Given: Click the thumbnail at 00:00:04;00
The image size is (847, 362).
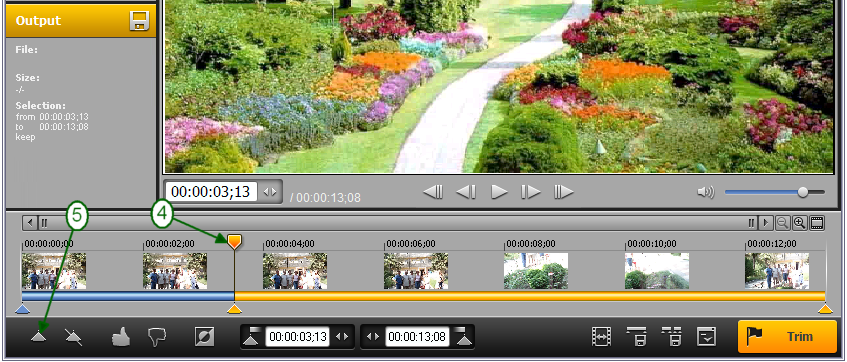Looking at the screenshot, I should coord(295,271).
